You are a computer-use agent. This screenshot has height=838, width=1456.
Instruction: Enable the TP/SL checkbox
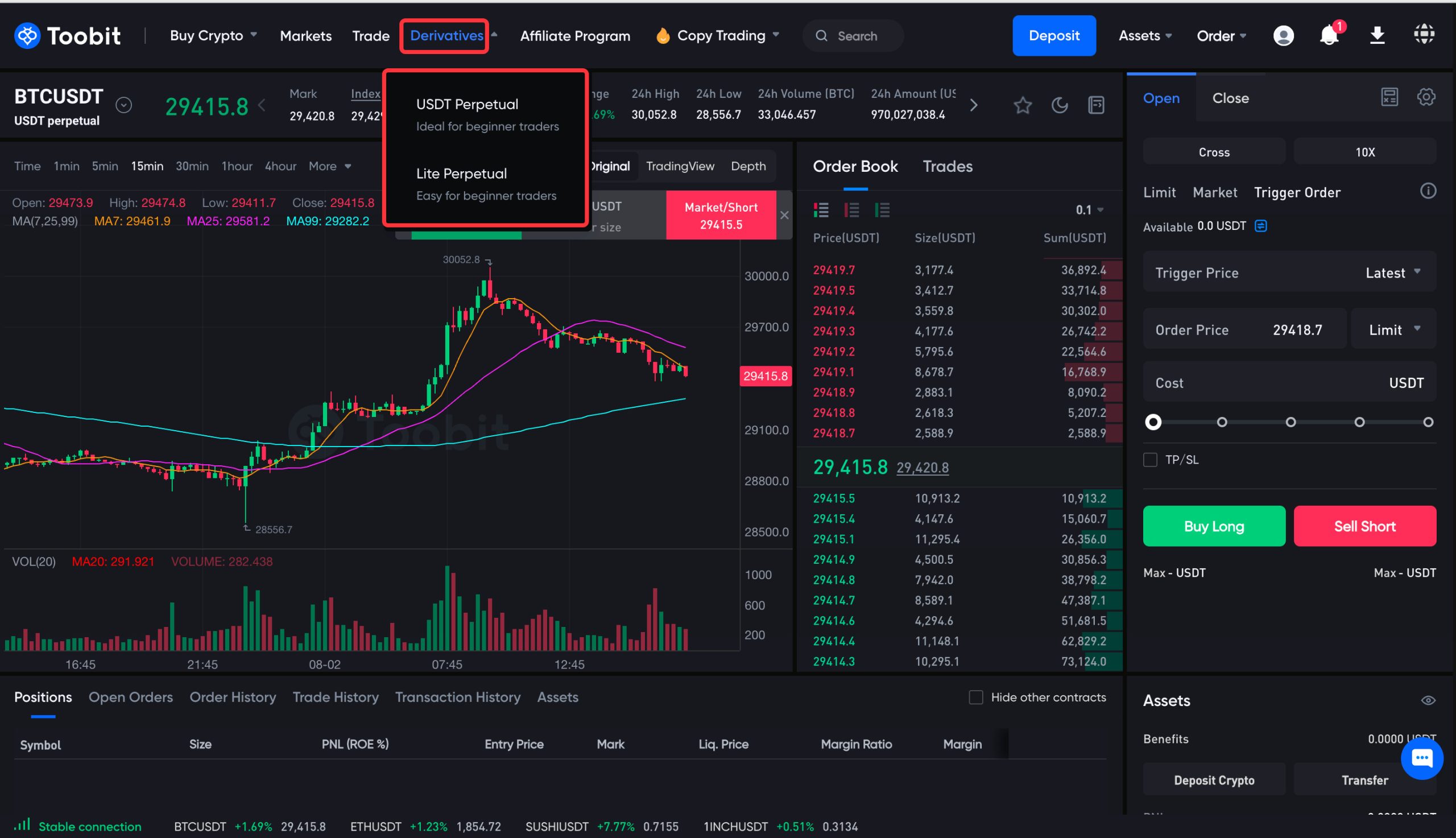(x=1150, y=460)
